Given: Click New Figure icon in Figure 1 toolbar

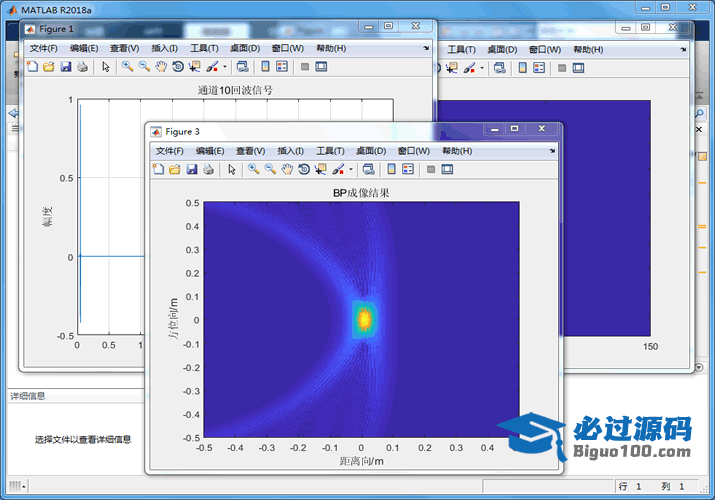Looking at the screenshot, I should (32, 67).
